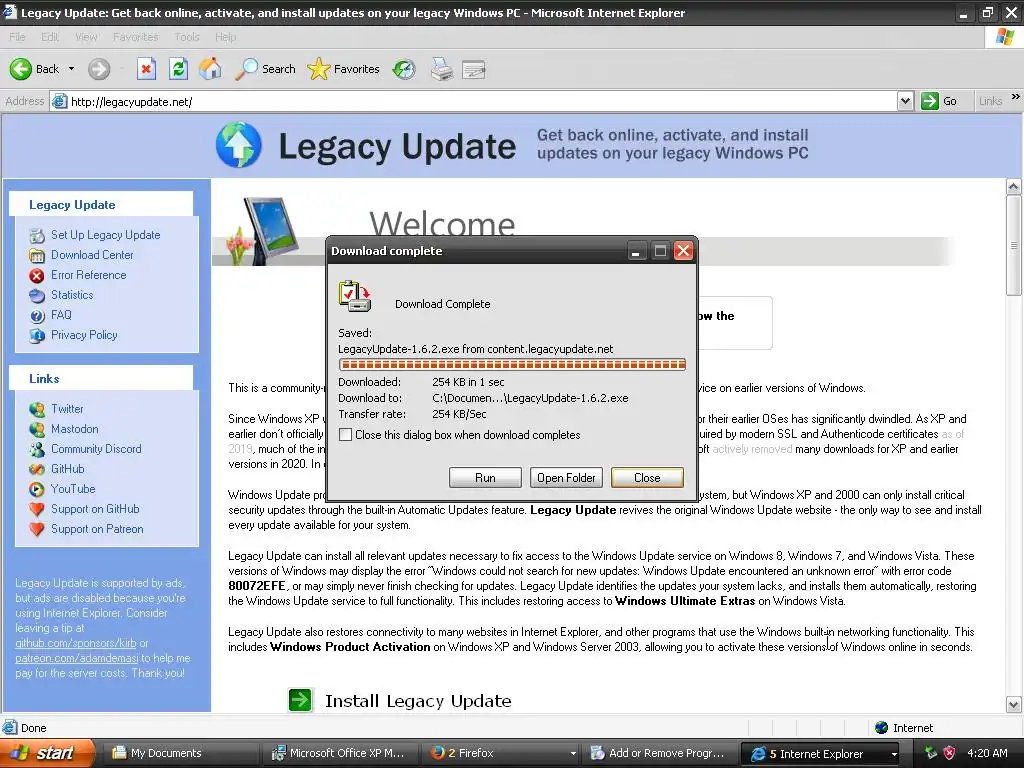Click the Edit page toolbar icon
Screen dimensions: 1024x768
tap(473, 69)
